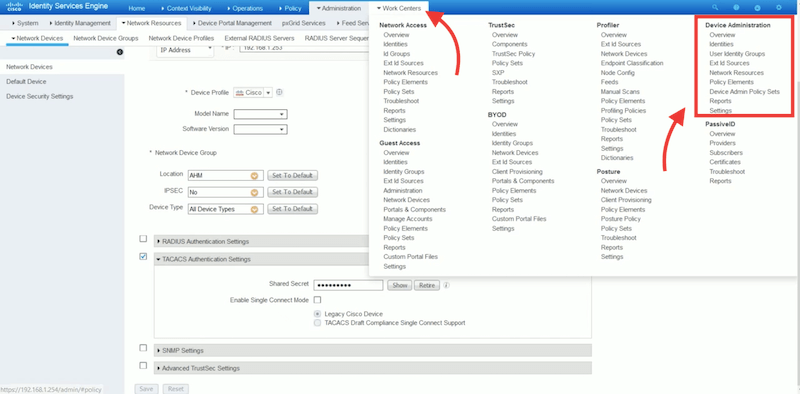Open Profiler Endpoint Classification link
800x394 pixels.
632,63
